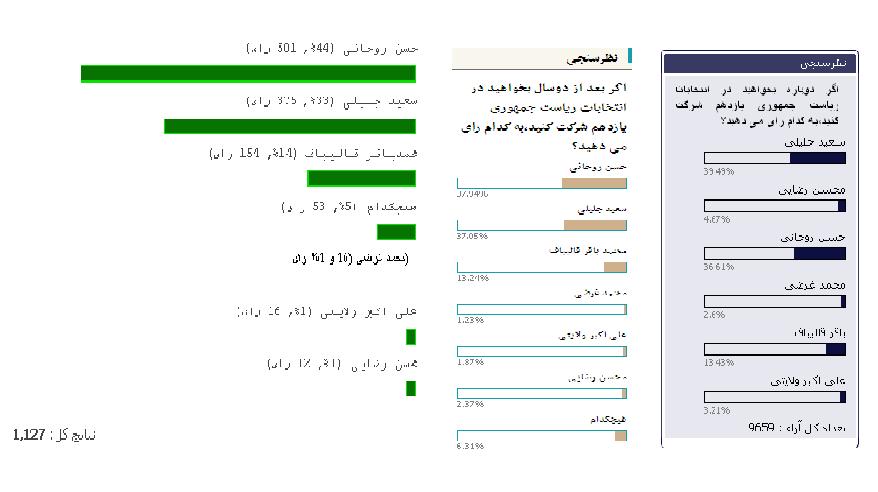
Task: Click the محمد غرضی label in right poll
Action: coord(815,285)
